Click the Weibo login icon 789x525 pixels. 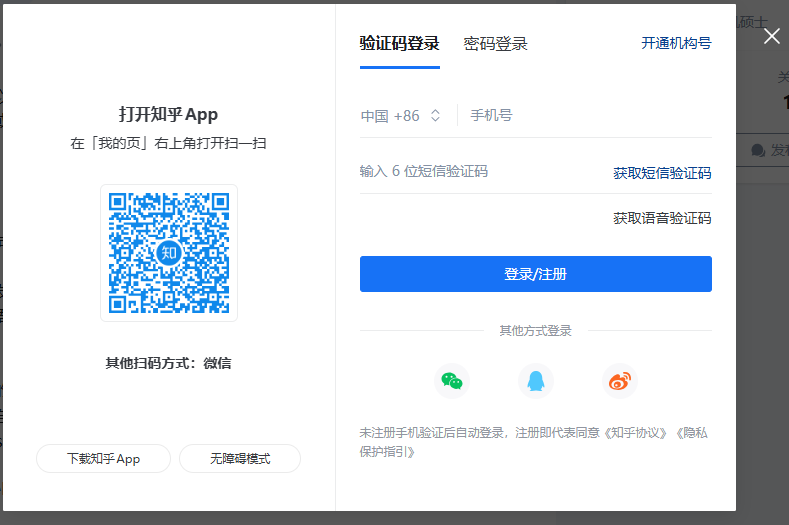pos(620,381)
